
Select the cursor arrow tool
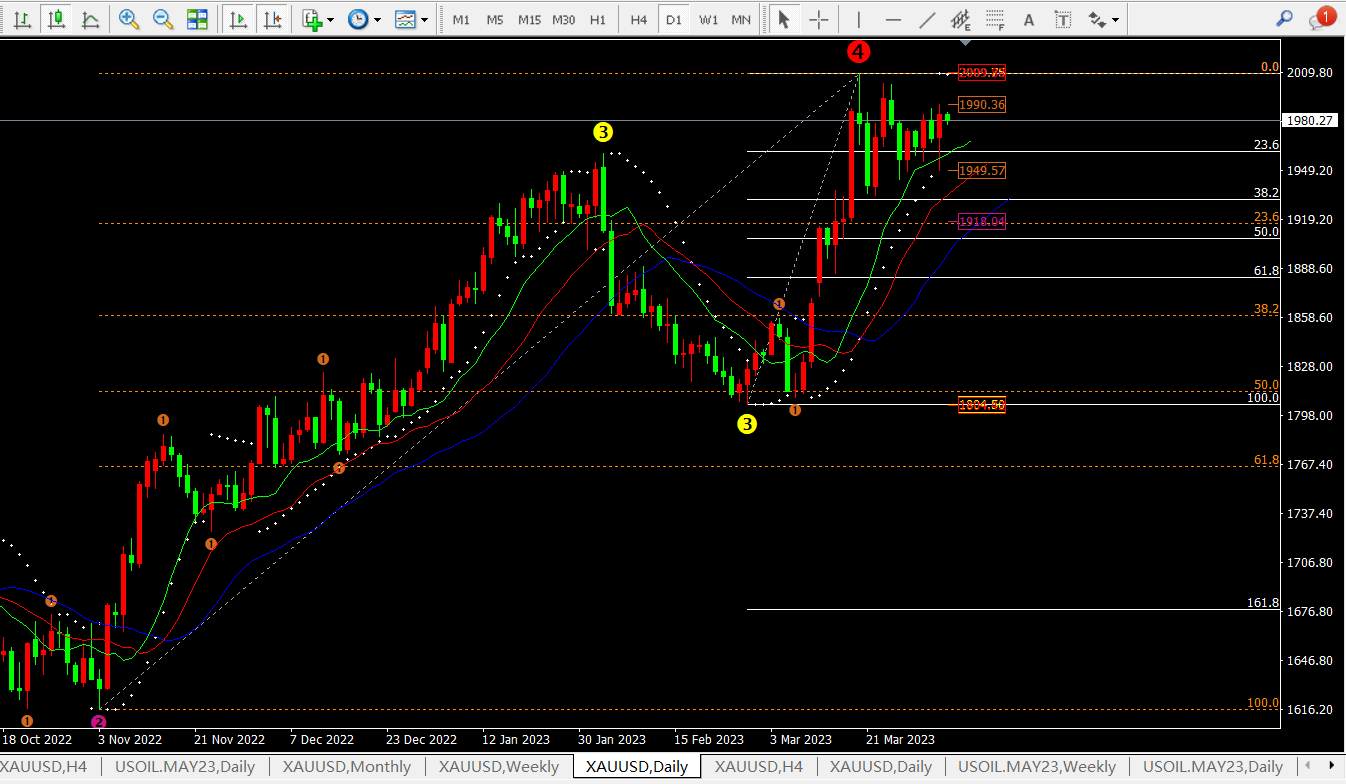tap(784, 19)
